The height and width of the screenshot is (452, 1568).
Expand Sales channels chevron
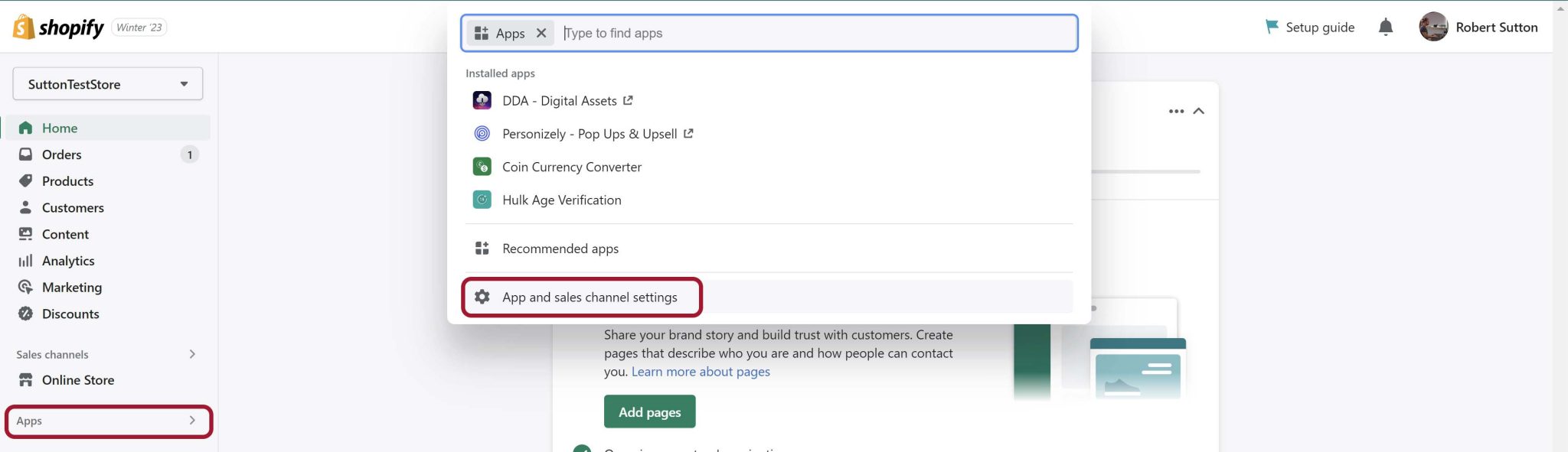click(x=192, y=354)
